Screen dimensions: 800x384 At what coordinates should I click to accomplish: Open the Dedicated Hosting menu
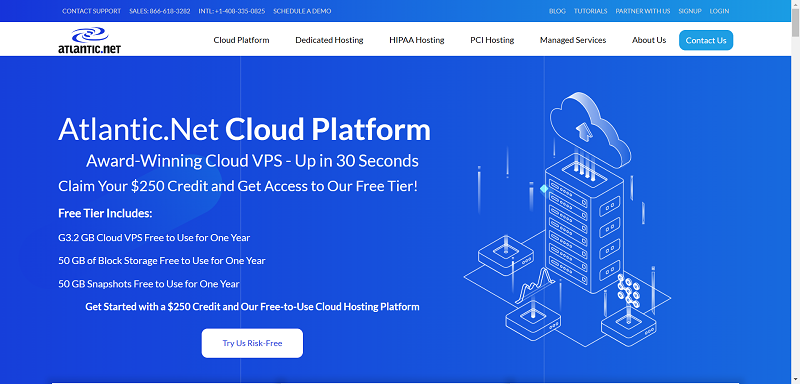329,40
